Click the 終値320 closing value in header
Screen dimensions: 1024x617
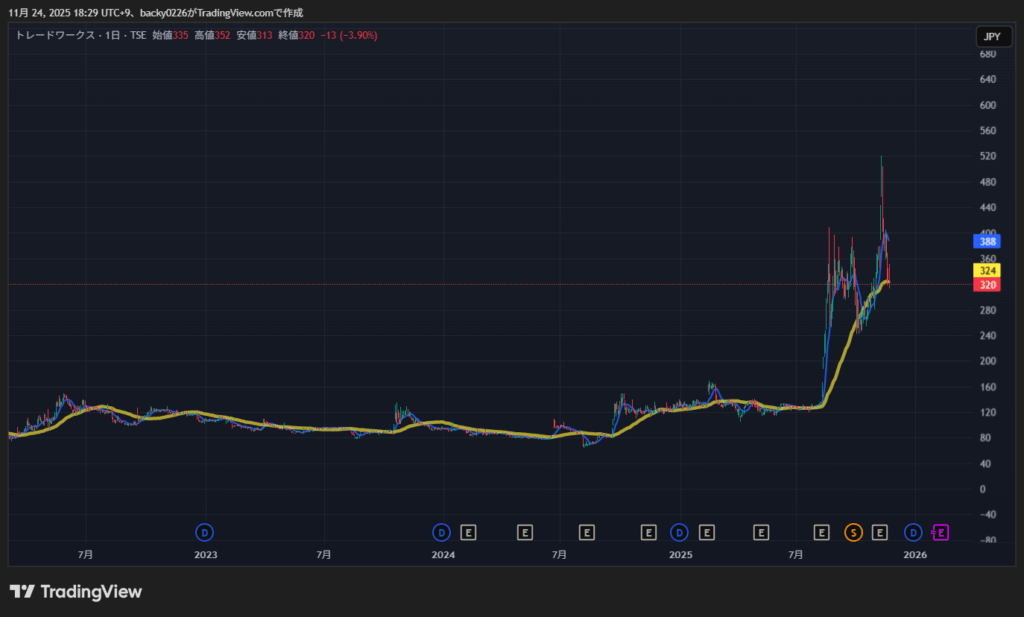pyautogui.click(x=296, y=36)
